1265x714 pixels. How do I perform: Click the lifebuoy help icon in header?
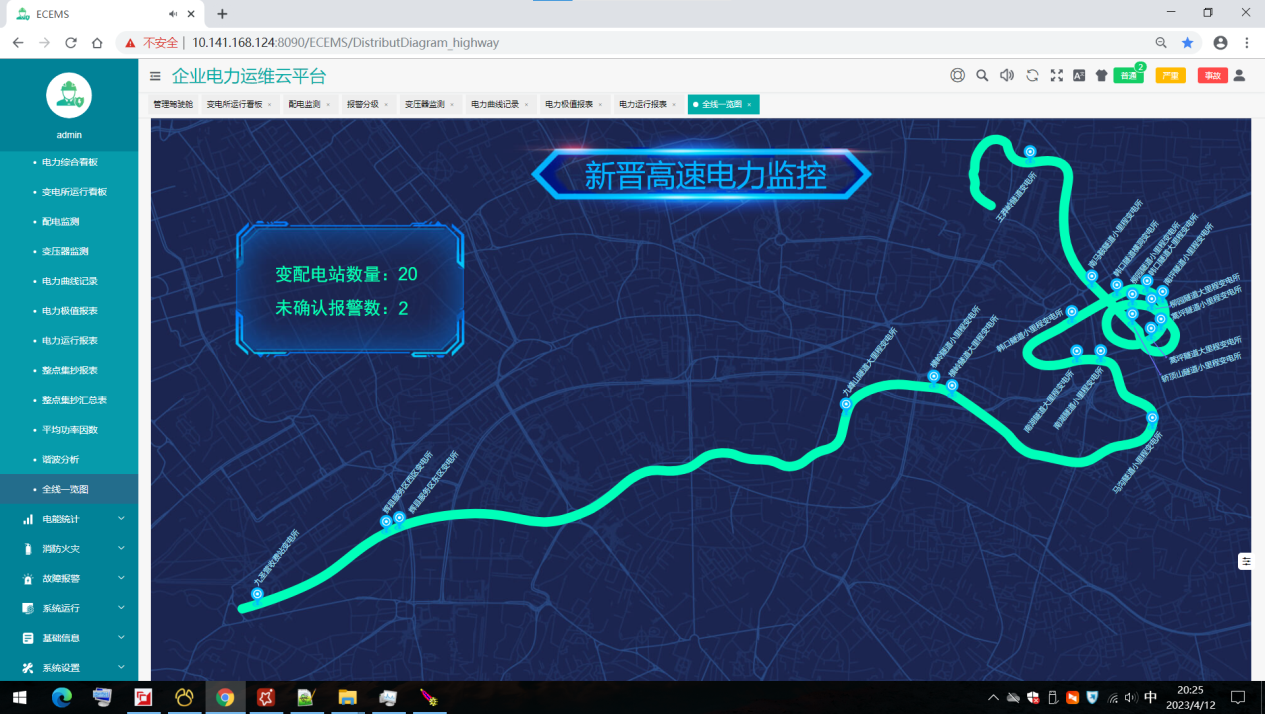957,75
